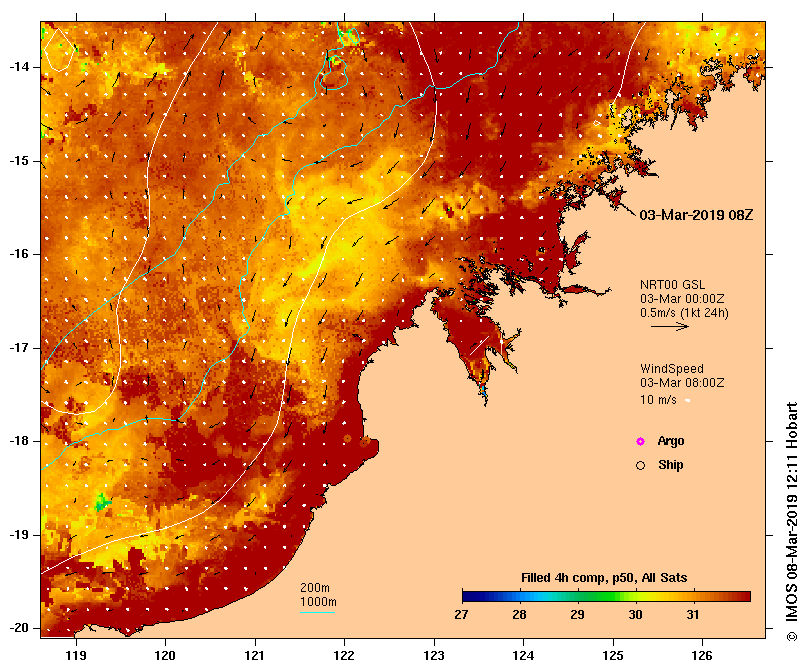
Task: Click the colorbar tick value 27
Action: point(462,615)
